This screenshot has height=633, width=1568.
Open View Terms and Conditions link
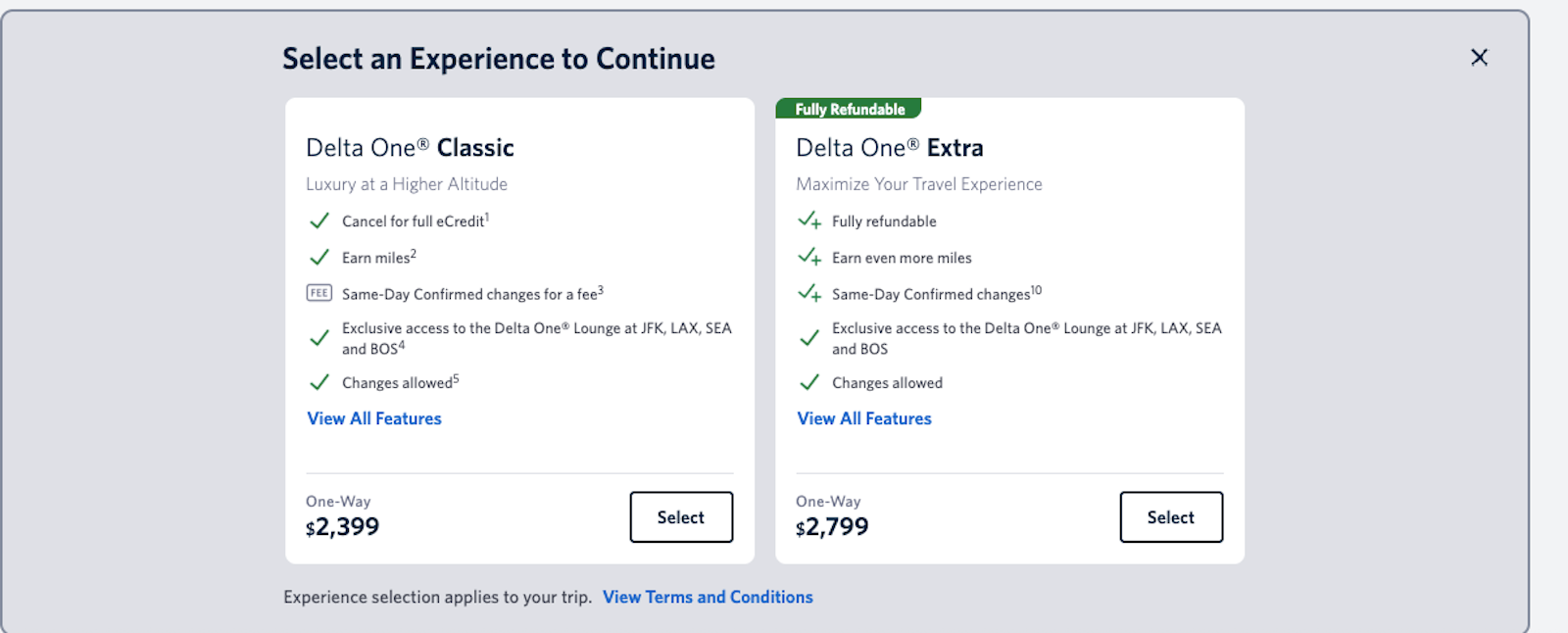pyautogui.click(x=708, y=597)
